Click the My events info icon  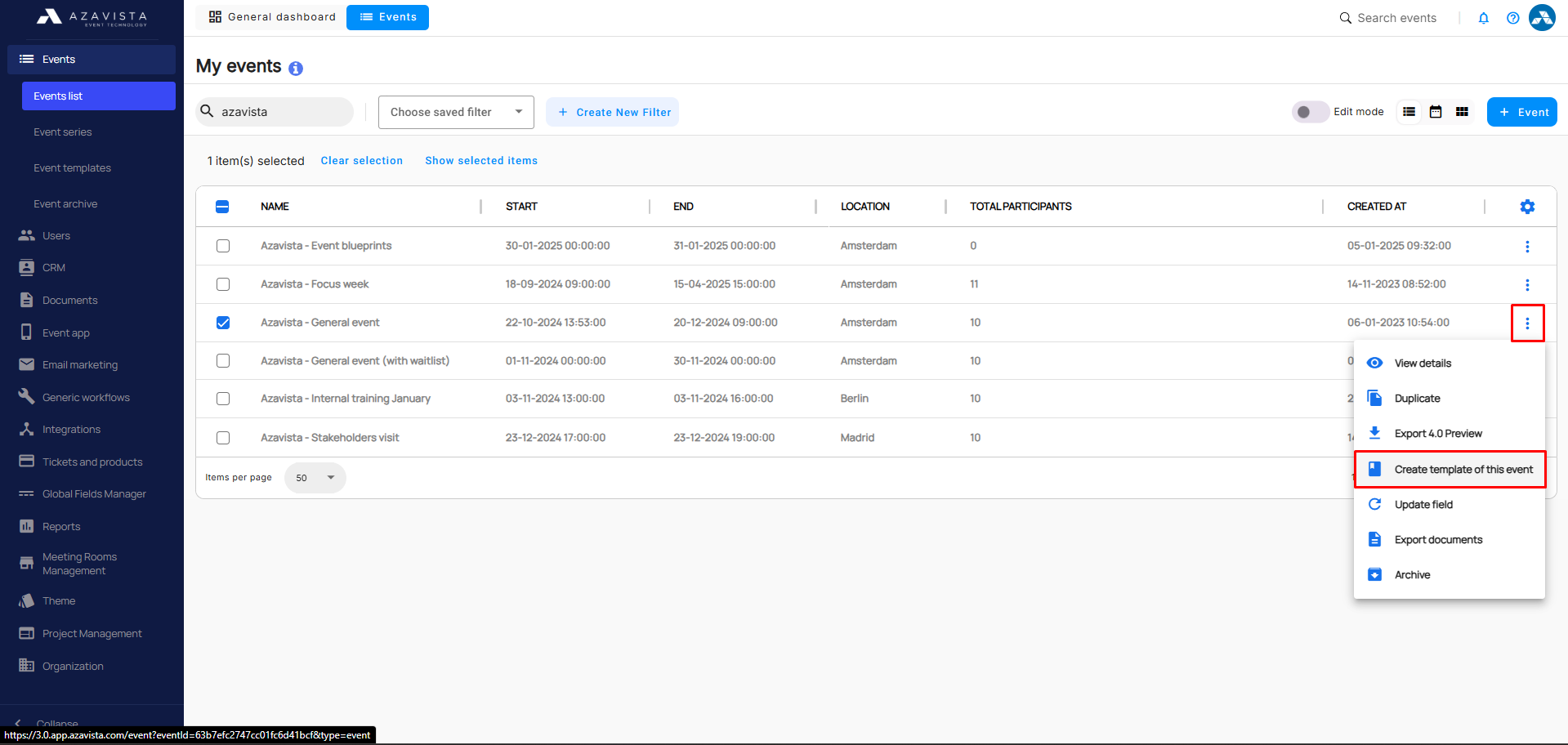tap(296, 69)
